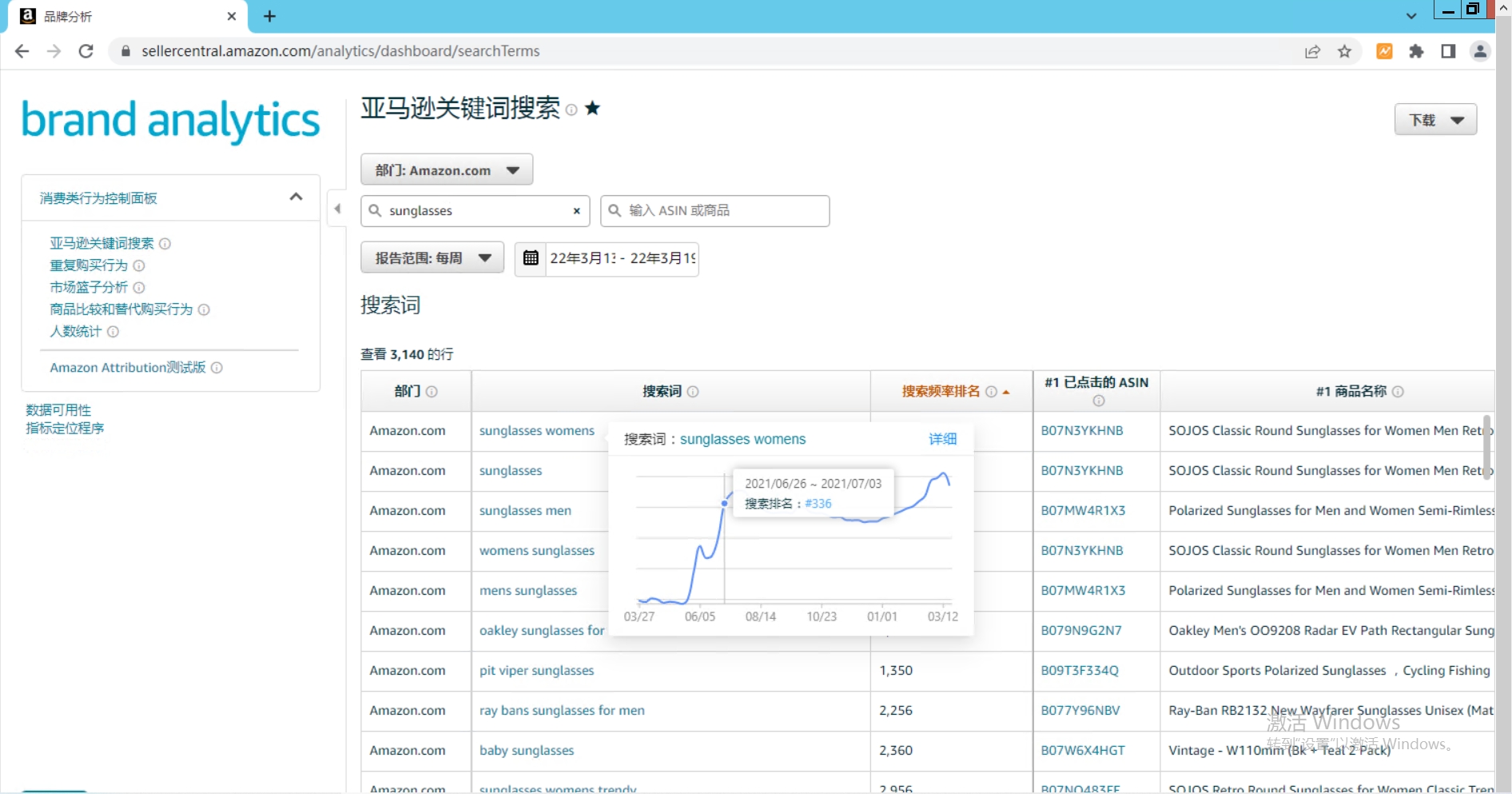Open 详细 link in search term popup
This screenshot has width=1512, height=794.
click(942, 439)
